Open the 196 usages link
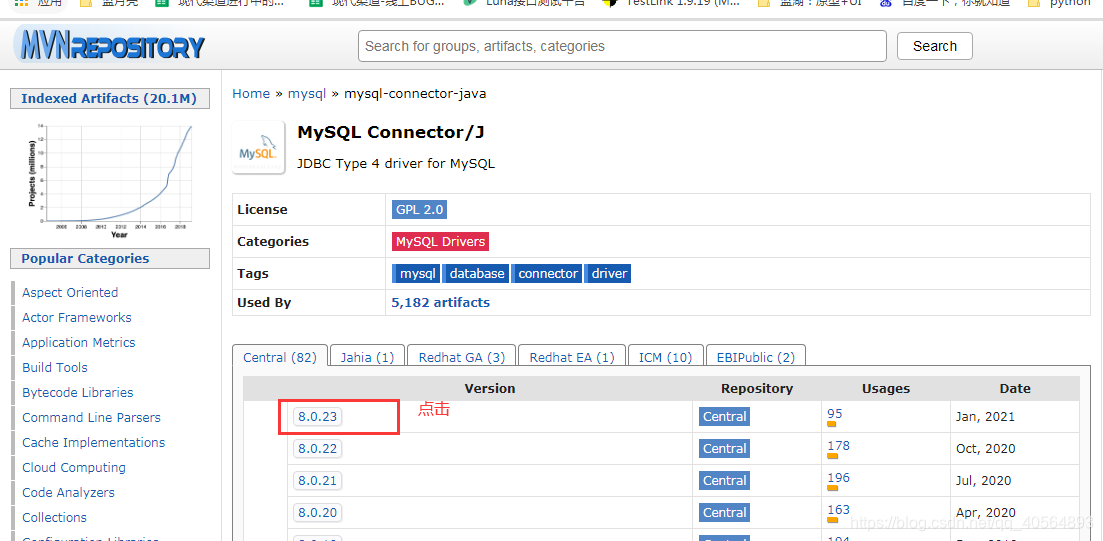1103x541 pixels. pyautogui.click(x=839, y=478)
